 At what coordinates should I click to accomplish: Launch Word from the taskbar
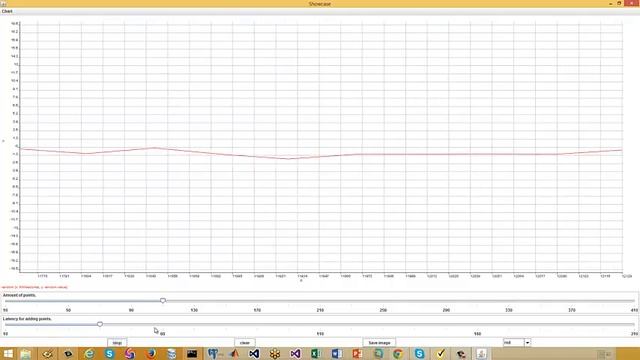pyautogui.click(x=337, y=354)
